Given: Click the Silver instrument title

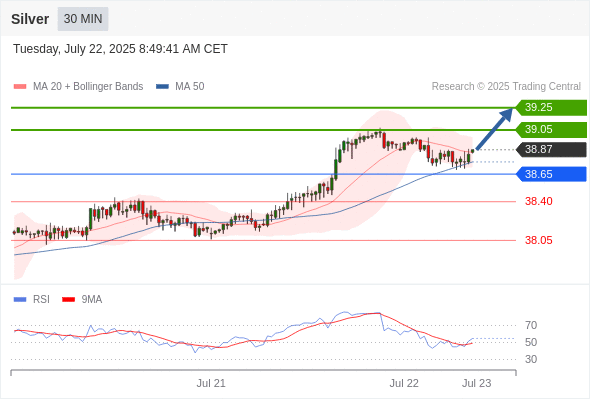Looking at the screenshot, I should point(30,19).
